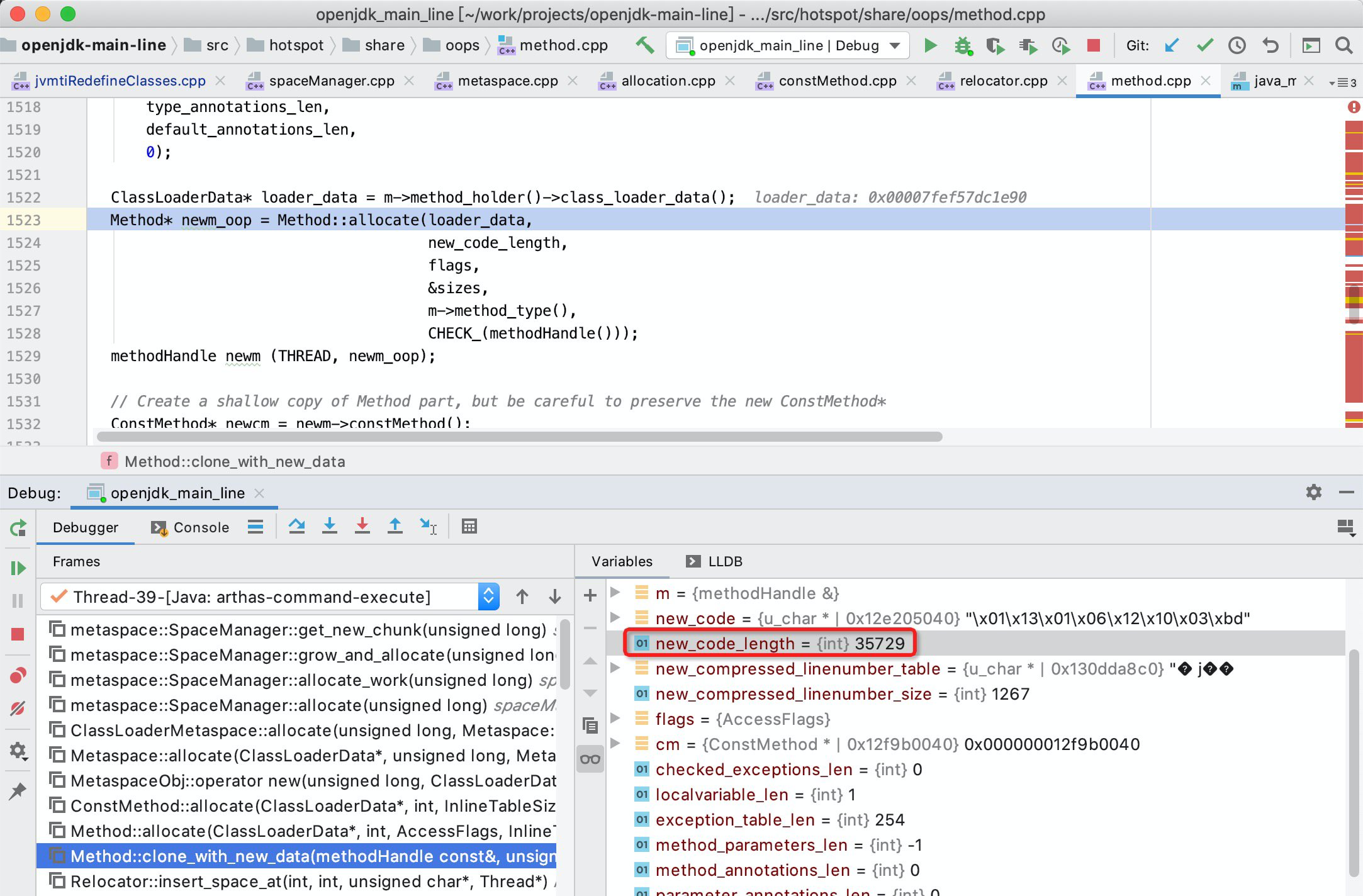Show execution point lines icon

(x=255, y=527)
